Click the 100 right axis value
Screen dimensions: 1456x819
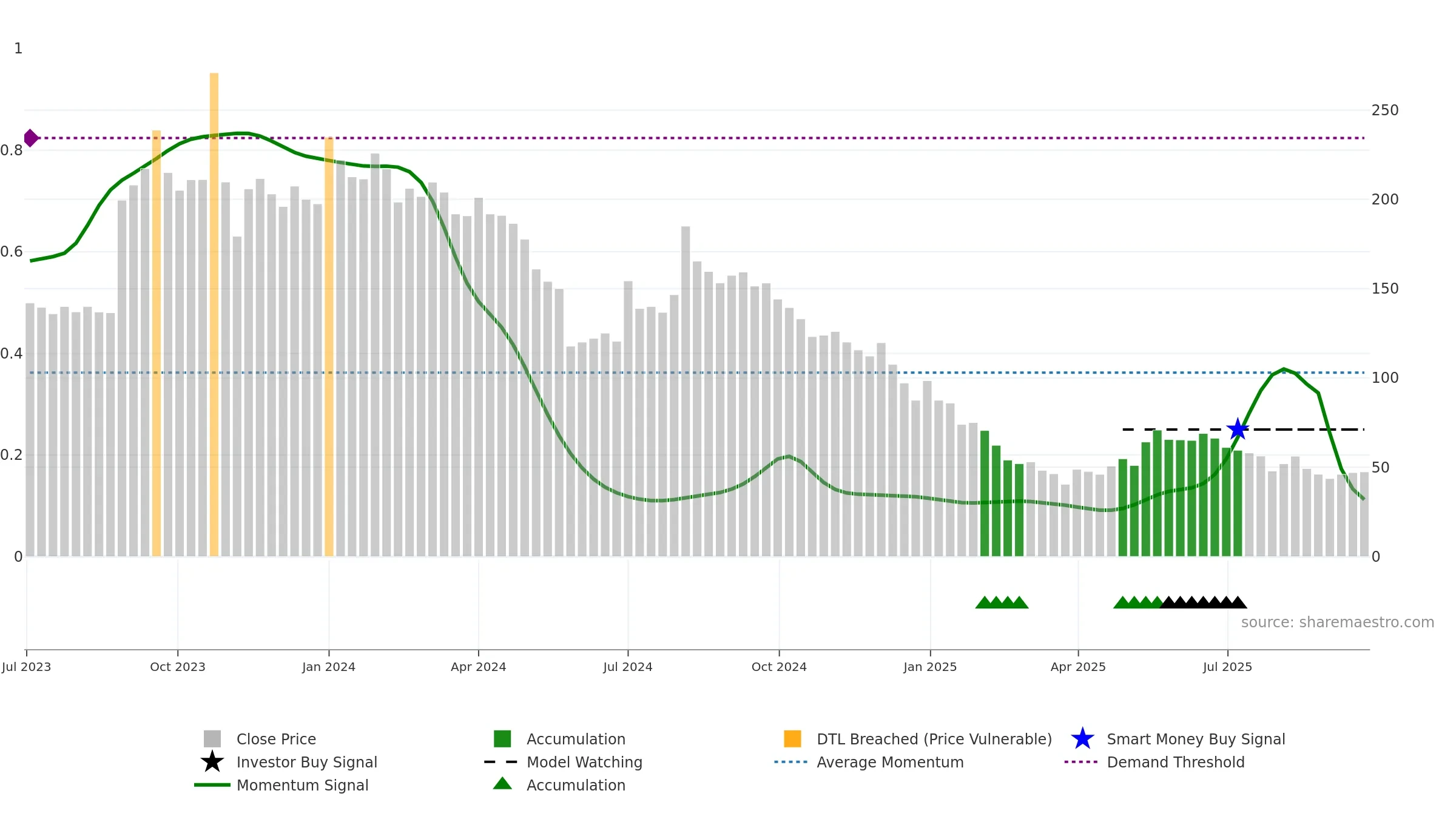point(1385,378)
